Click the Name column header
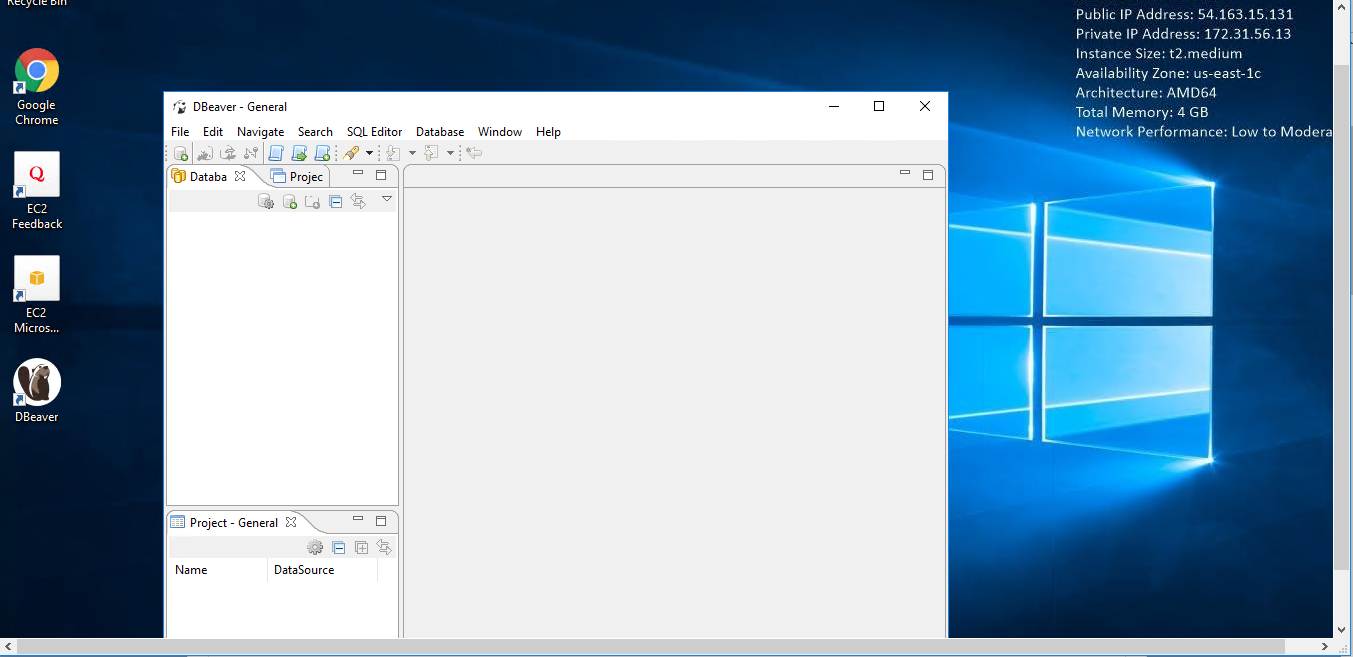Viewport: 1353px width, 657px height. point(191,570)
